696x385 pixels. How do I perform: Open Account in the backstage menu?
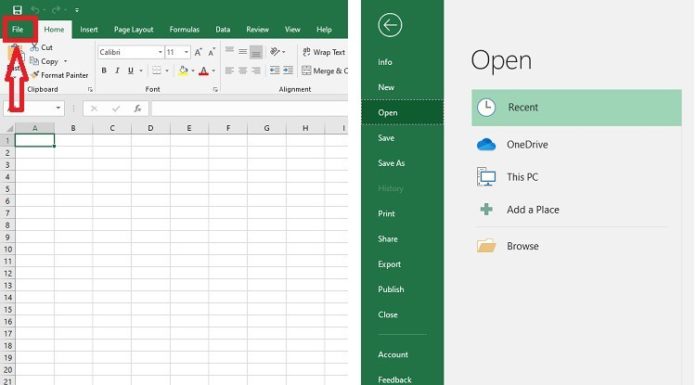pyautogui.click(x=393, y=354)
